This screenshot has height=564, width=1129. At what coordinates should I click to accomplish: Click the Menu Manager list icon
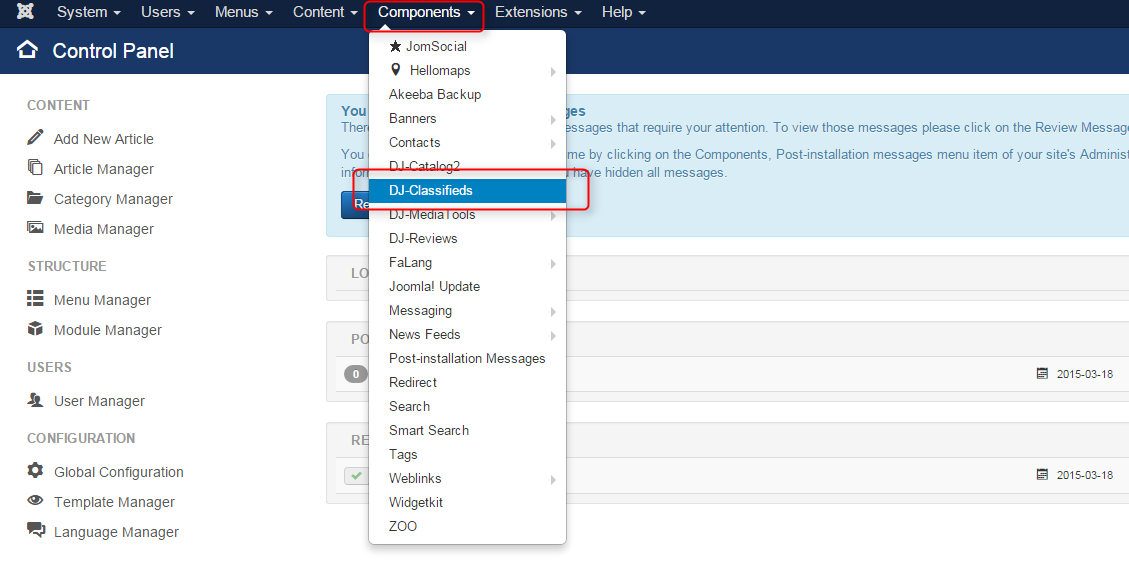pyautogui.click(x=35, y=298)
